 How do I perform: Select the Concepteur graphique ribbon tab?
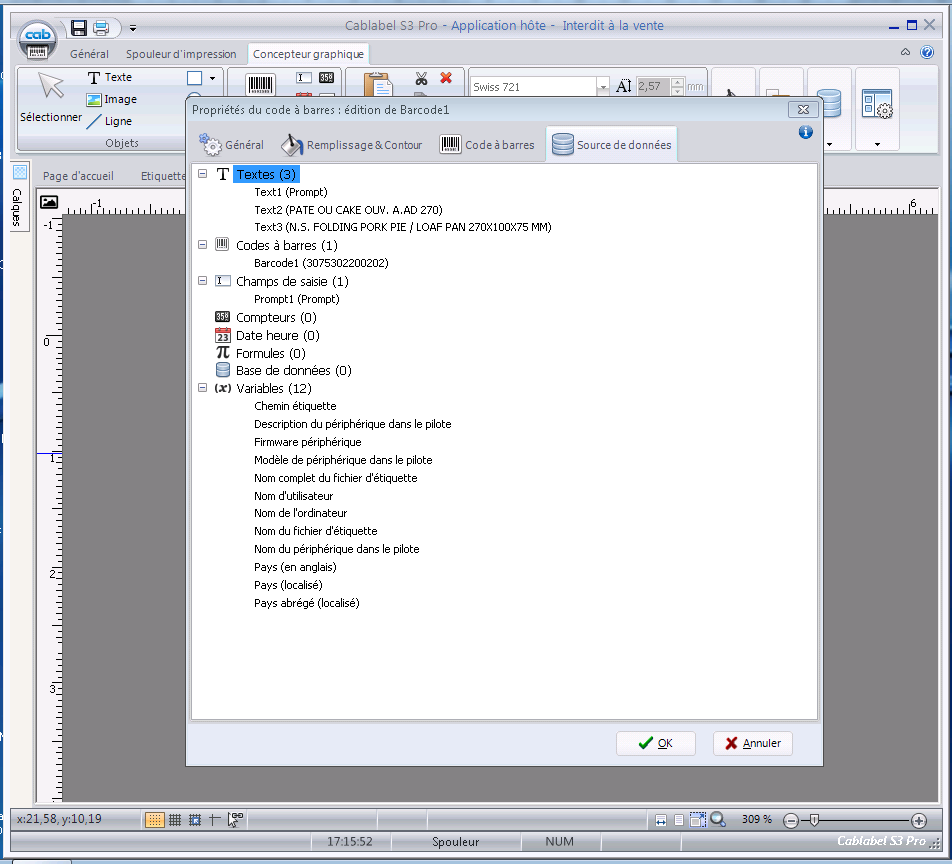[x=308, y=54]
